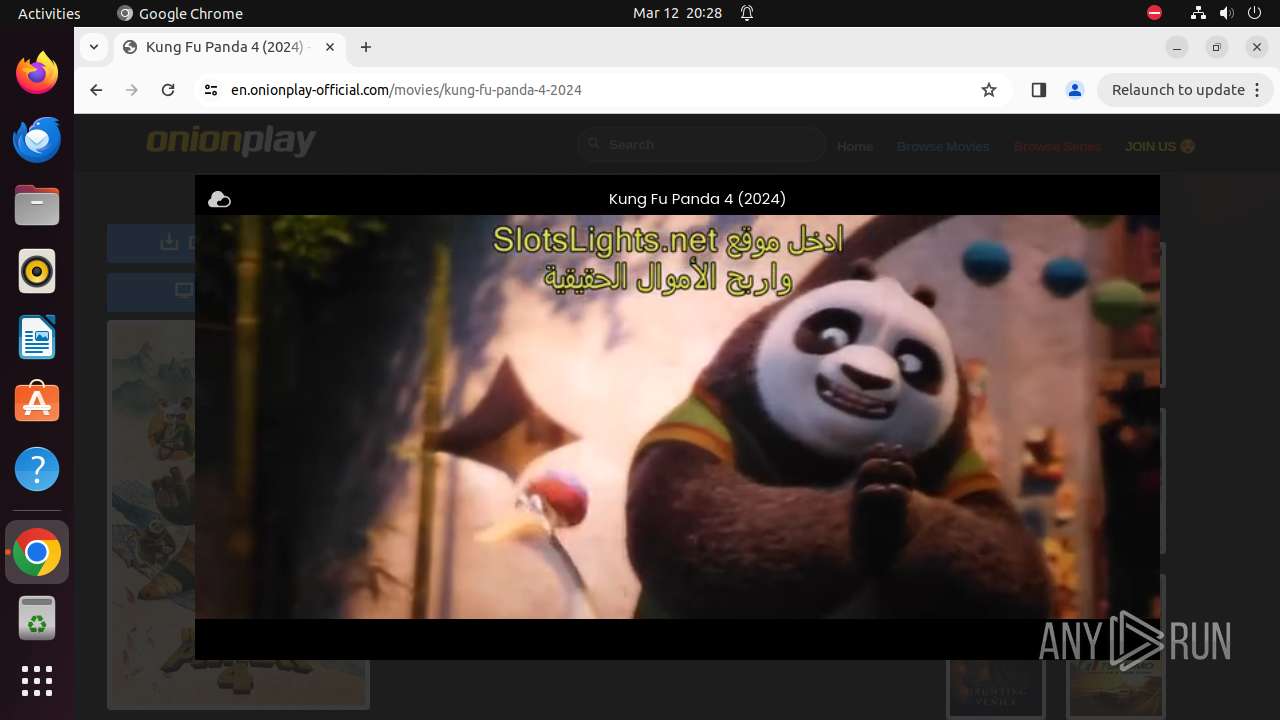1280x720 pixels.
Task: Toggle Chrome side panel
Action: (x=1038, y=90)
